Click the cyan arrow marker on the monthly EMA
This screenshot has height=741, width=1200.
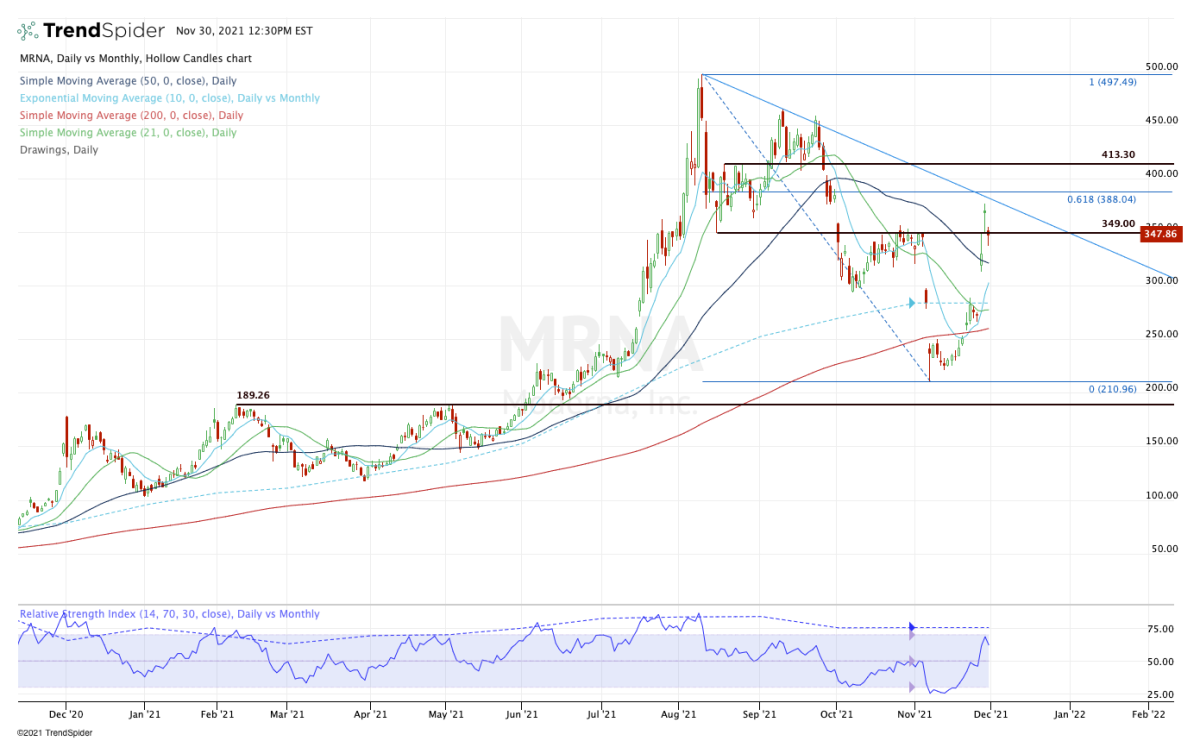click(x=912, y=302)
